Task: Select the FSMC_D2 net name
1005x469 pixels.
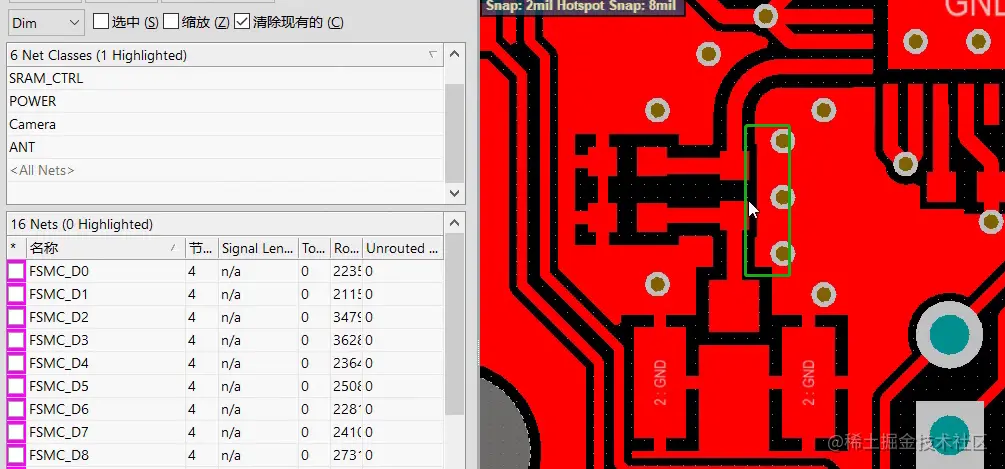Action: pos(59,318)
